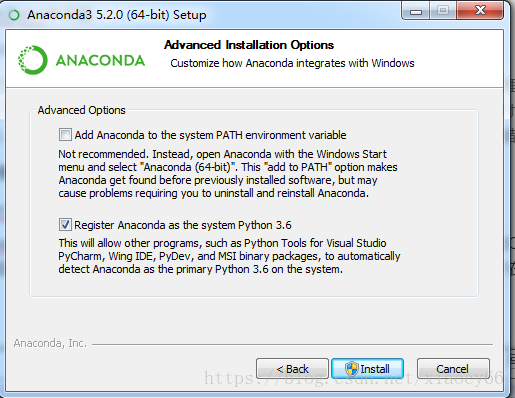Click the Anaconda ring icon in title bar

(14, 15)
